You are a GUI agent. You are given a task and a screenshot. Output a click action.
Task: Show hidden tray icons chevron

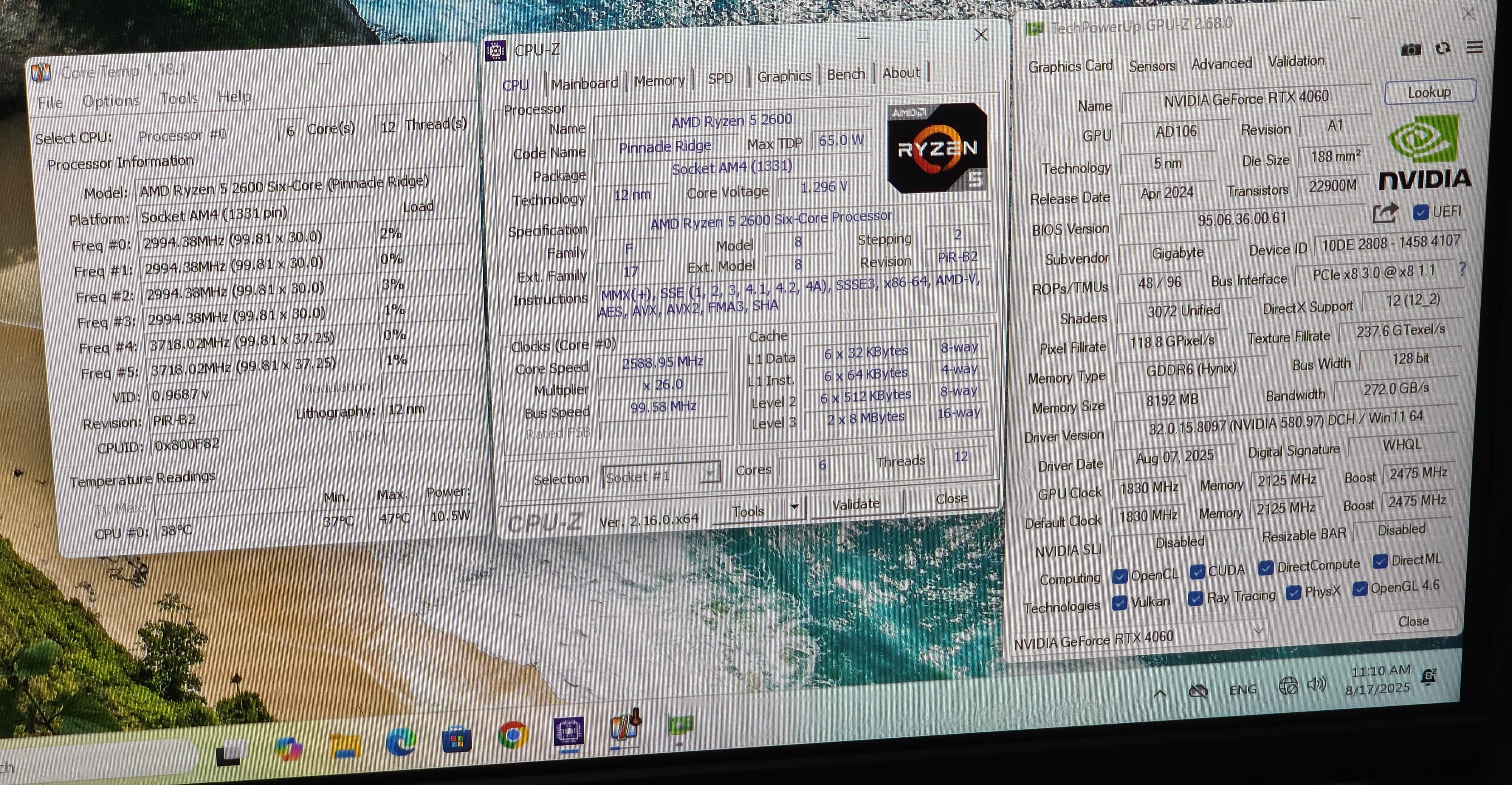click(x=1159, y=693)
